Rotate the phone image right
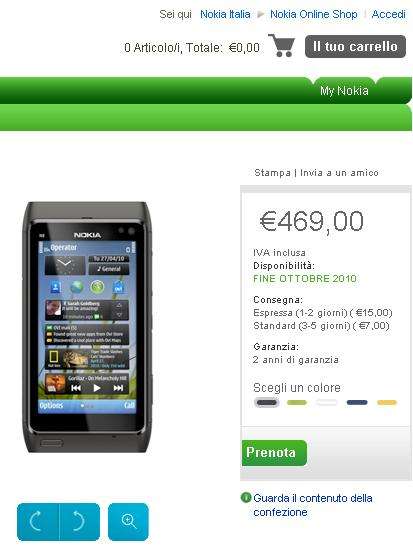 click(80, 521)
